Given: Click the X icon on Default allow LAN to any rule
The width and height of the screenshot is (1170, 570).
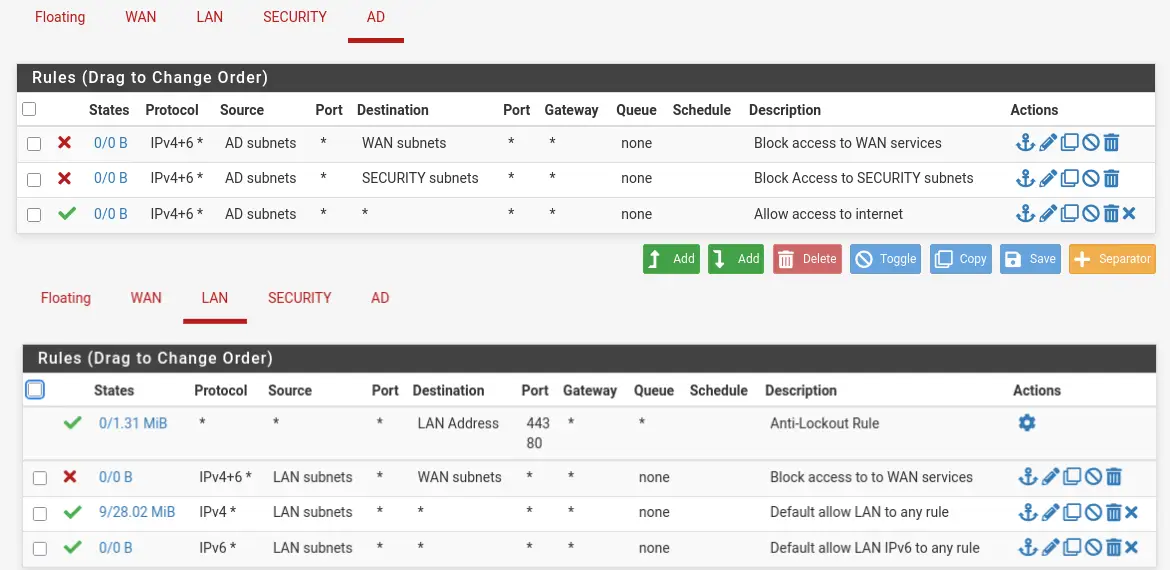Looking at the screenshot, I should 1132,513.
